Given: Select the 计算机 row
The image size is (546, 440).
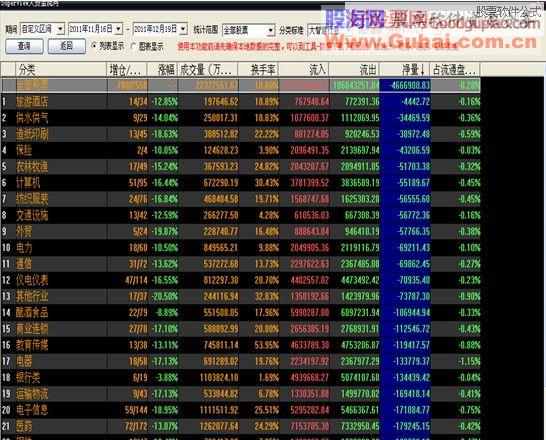Looking at the screenshot, I should click(x=241, y=183).
